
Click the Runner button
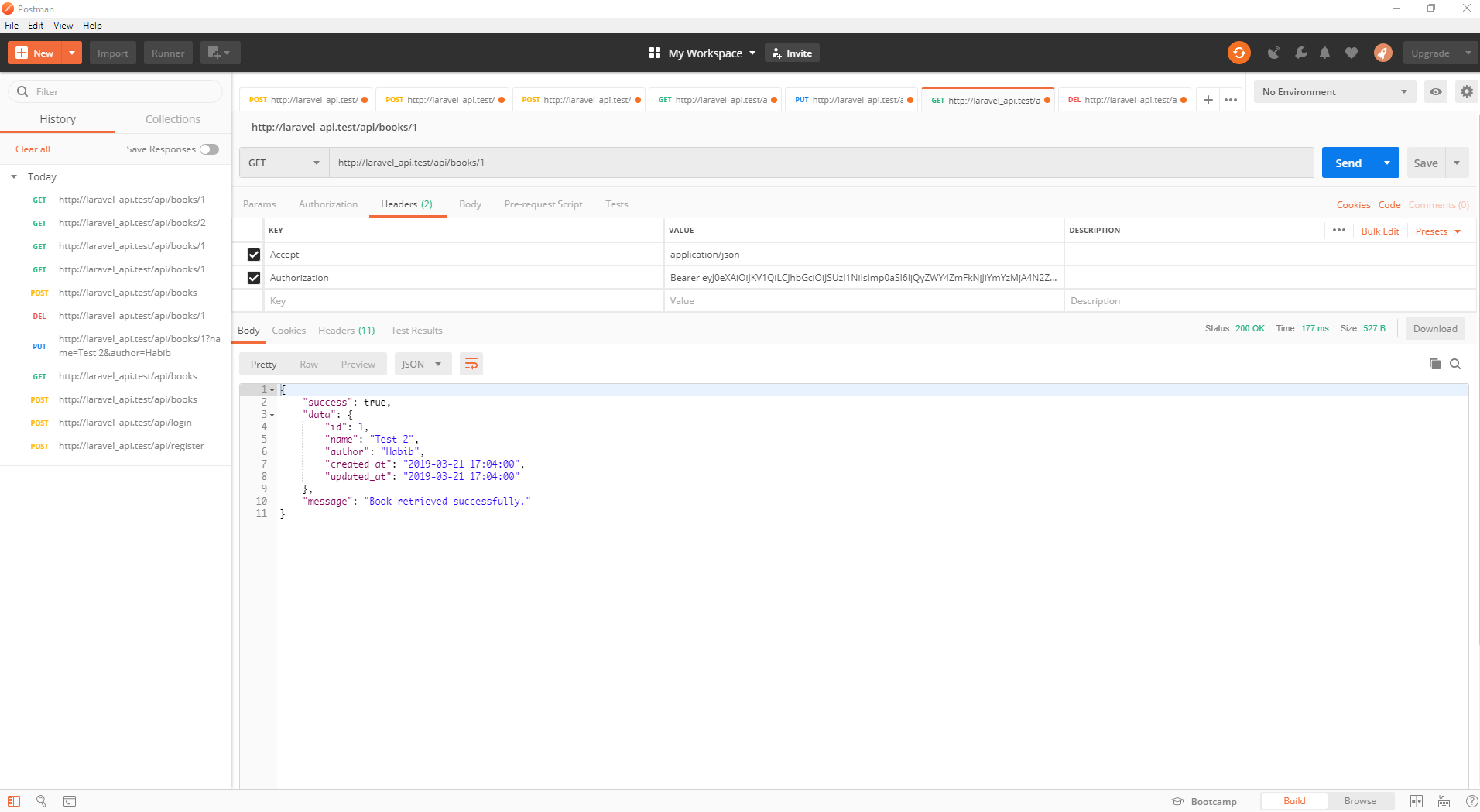click(x=168, y=53)
